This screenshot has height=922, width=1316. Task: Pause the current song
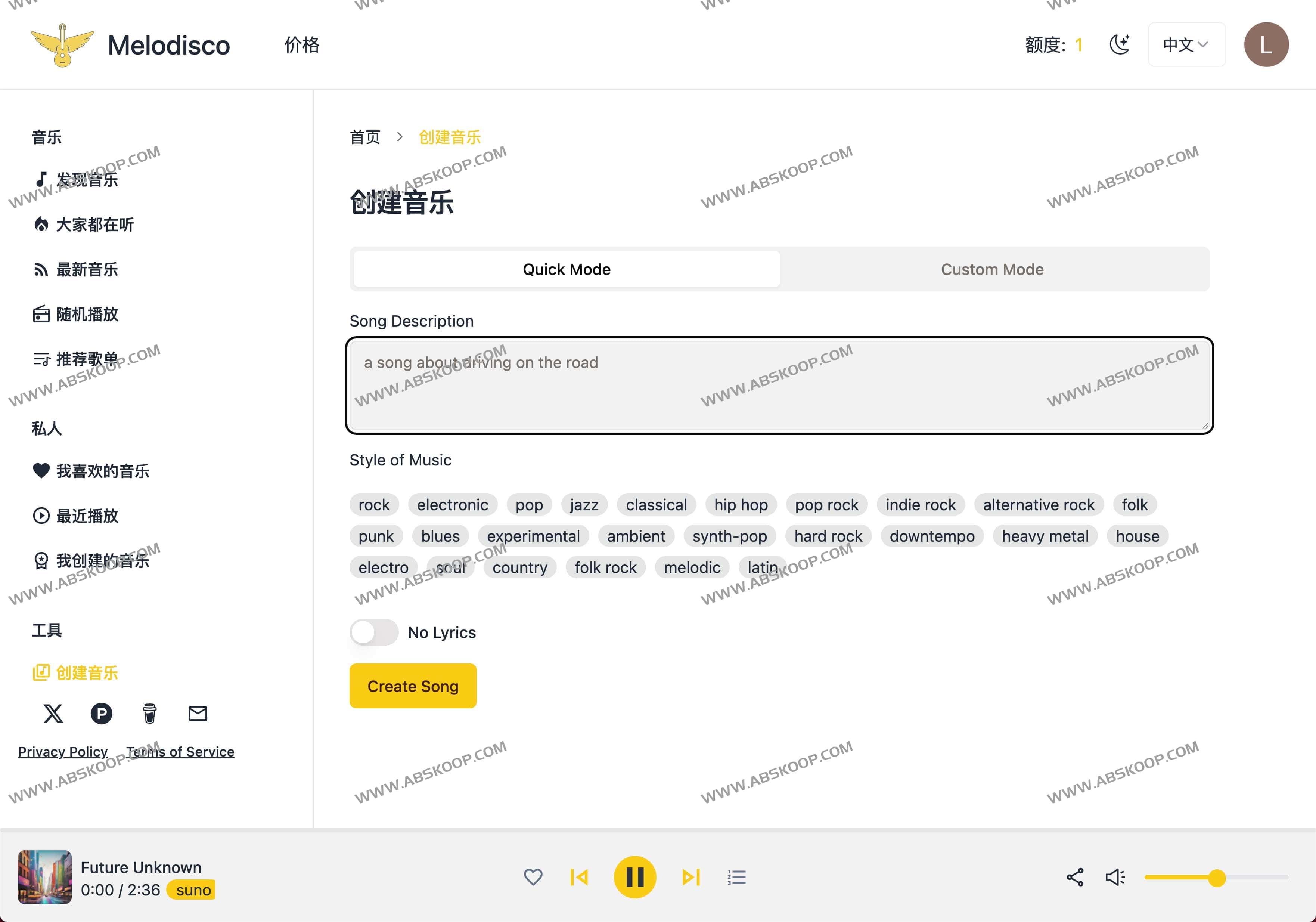pyautogui.click(x=634, y=877)
